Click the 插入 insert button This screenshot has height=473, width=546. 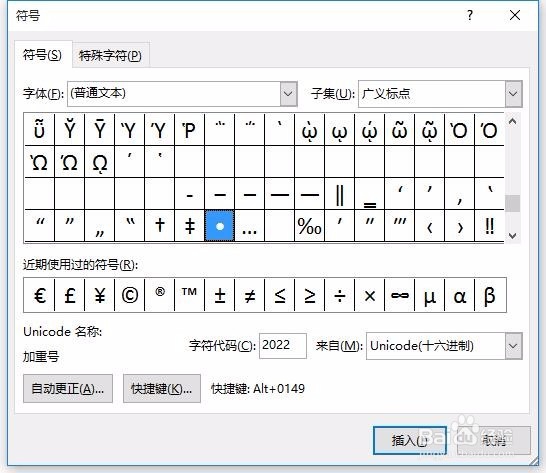[410, 441]
